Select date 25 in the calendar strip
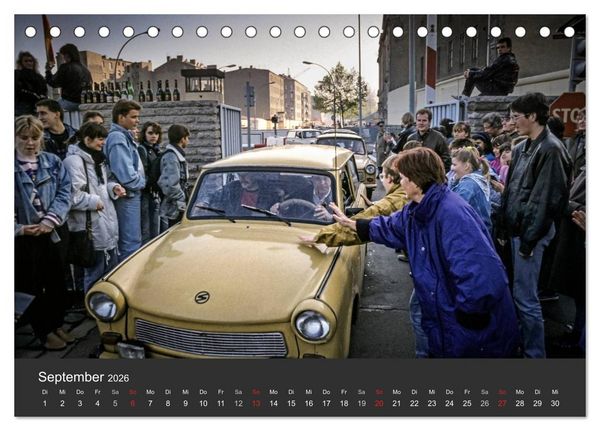The width and height of the screenshot is (600, 431). [x=467, y=403]
